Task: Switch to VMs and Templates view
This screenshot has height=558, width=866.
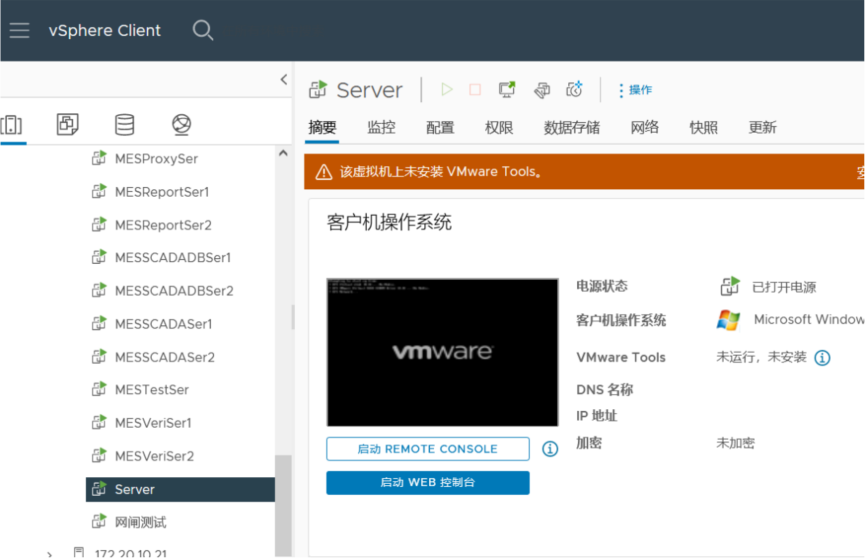Action: (68, 125)
